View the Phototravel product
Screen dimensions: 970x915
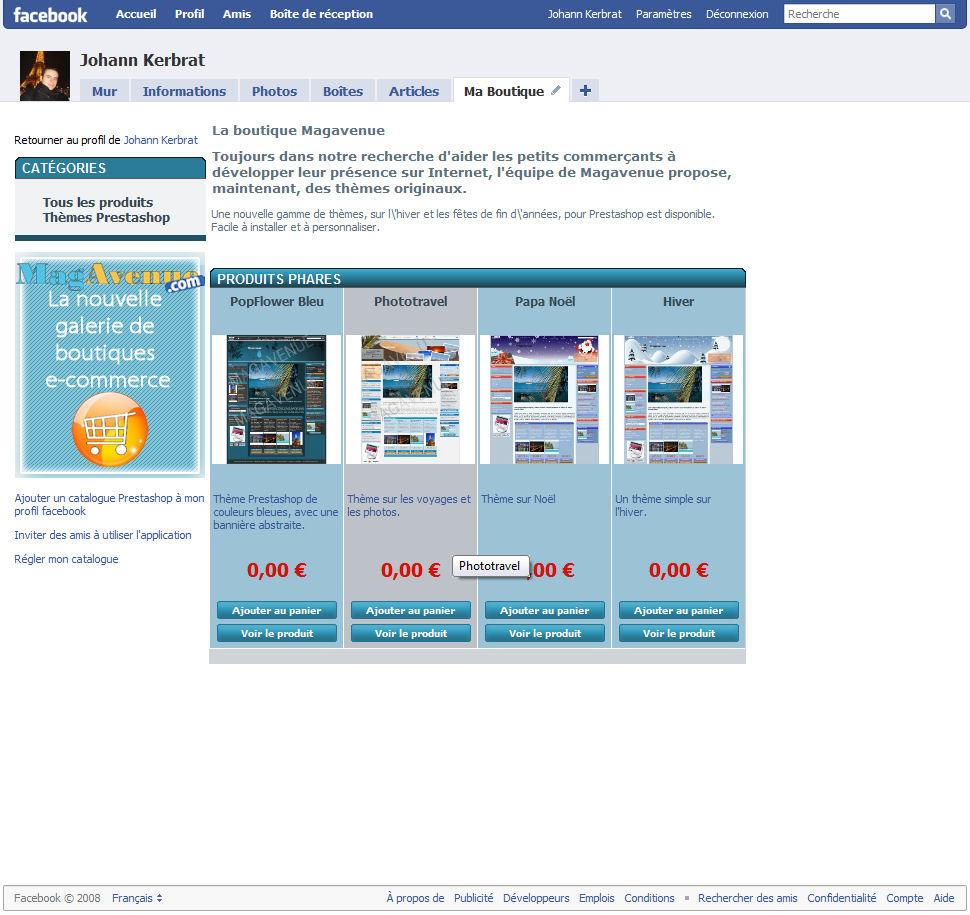[x=411, y=633]
